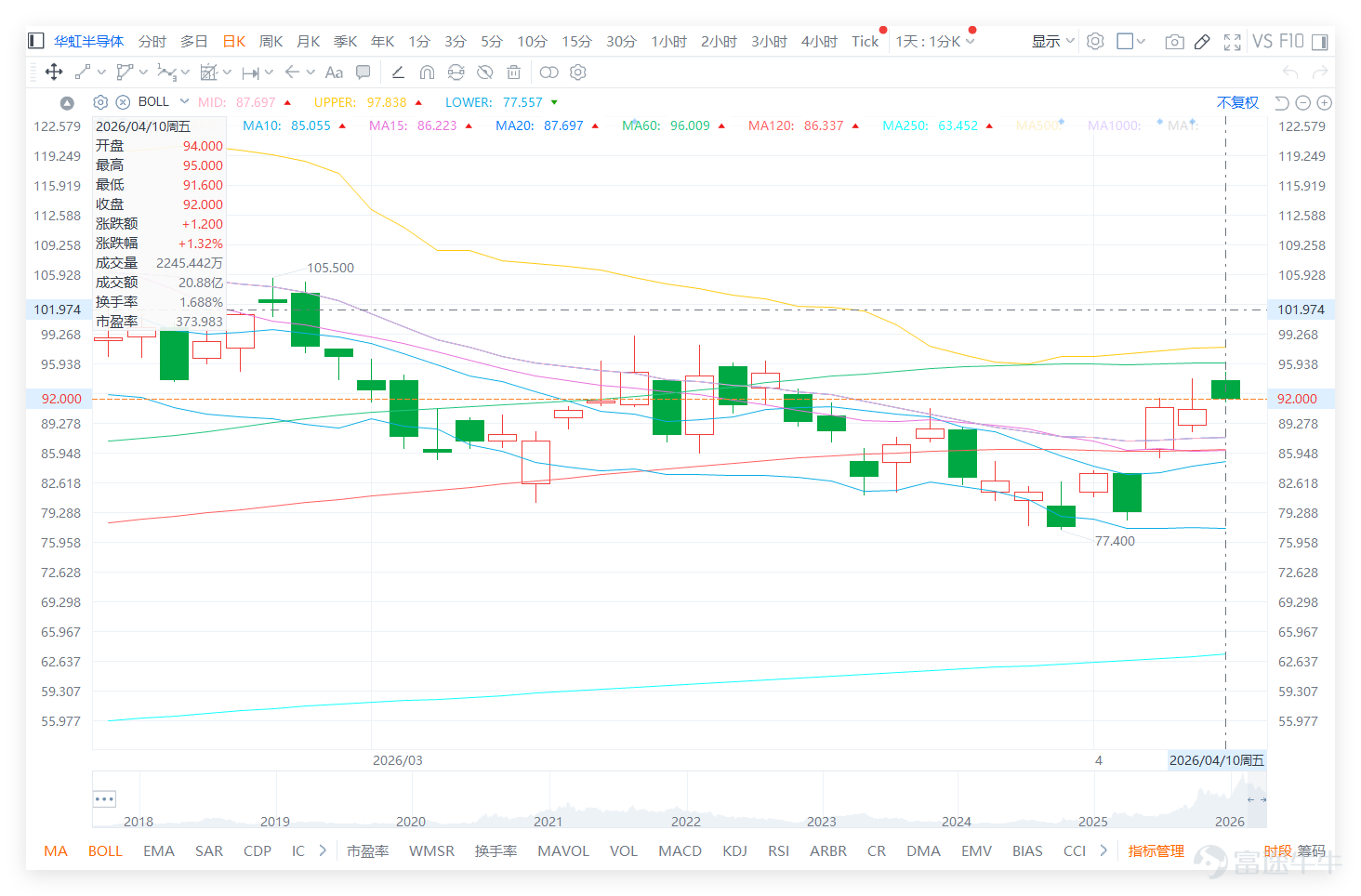Click the timeline navigator range handle
Image resolution: width=1361 pixels, height=896 pixels.
point(1257,799)
